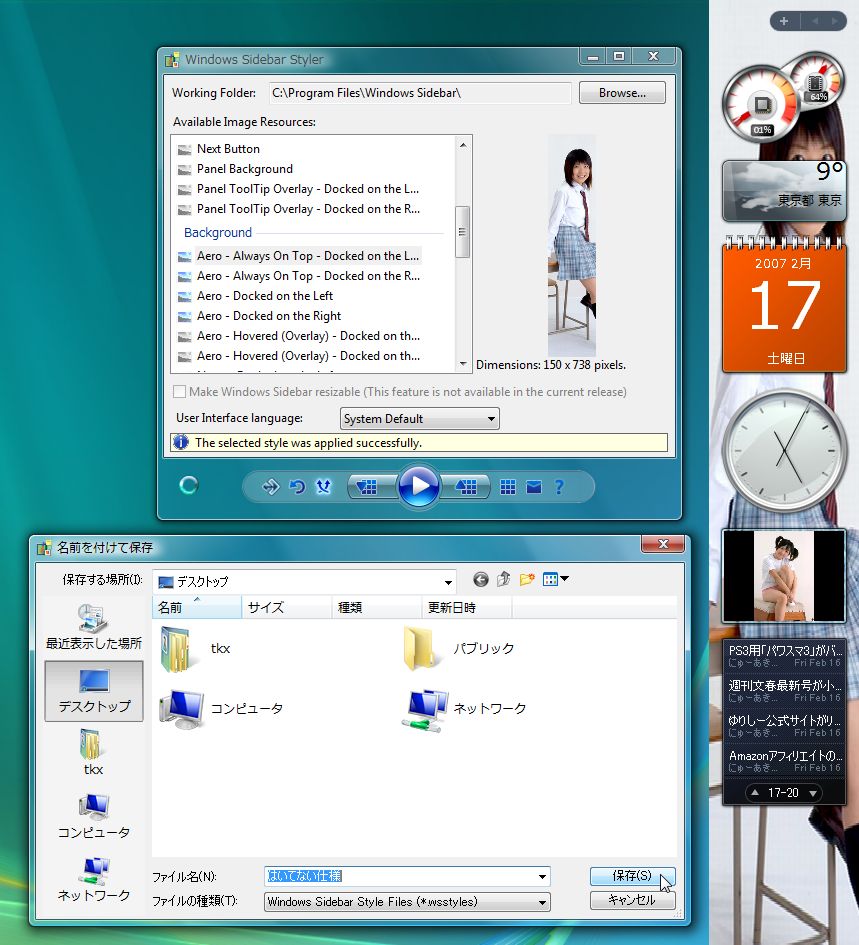The image size is (859, 945).
Task: Select Panel ToolTip Overlay Docked on L... row
Action: coord(299,189)
